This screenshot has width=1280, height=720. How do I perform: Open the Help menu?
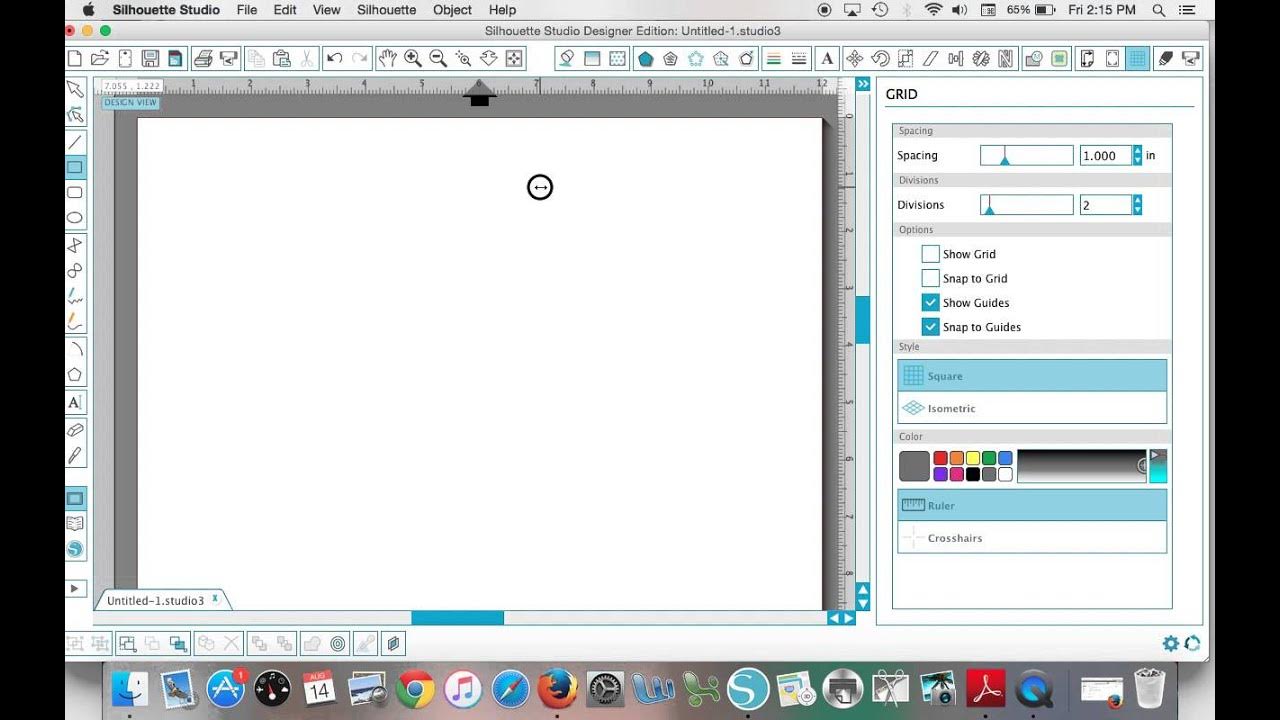click(502, 10)
